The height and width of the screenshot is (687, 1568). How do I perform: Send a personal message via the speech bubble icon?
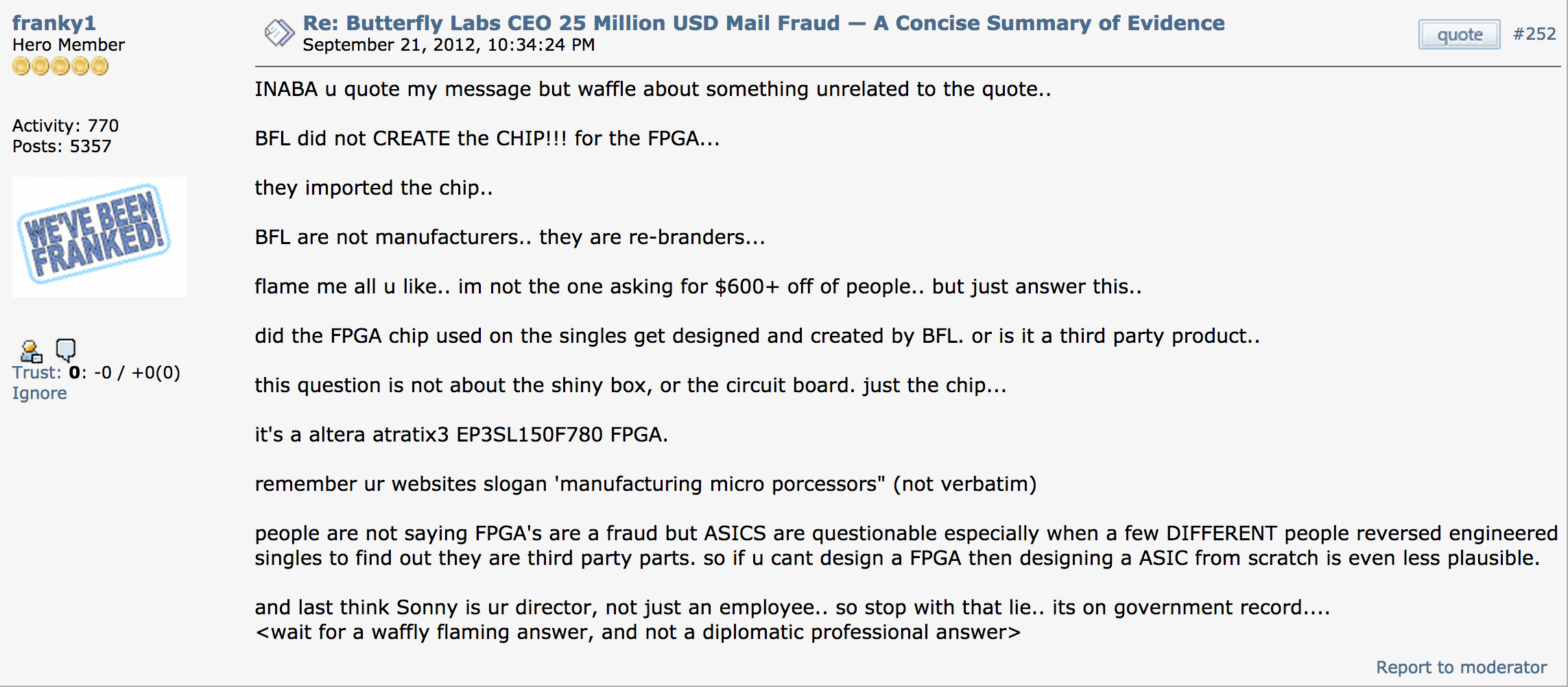tap(66, 350)
